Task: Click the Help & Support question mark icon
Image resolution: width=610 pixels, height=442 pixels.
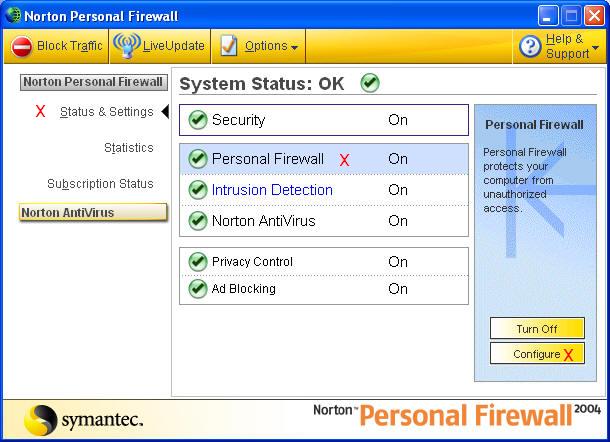Action: pyautogui.click(x=530, y=47)
